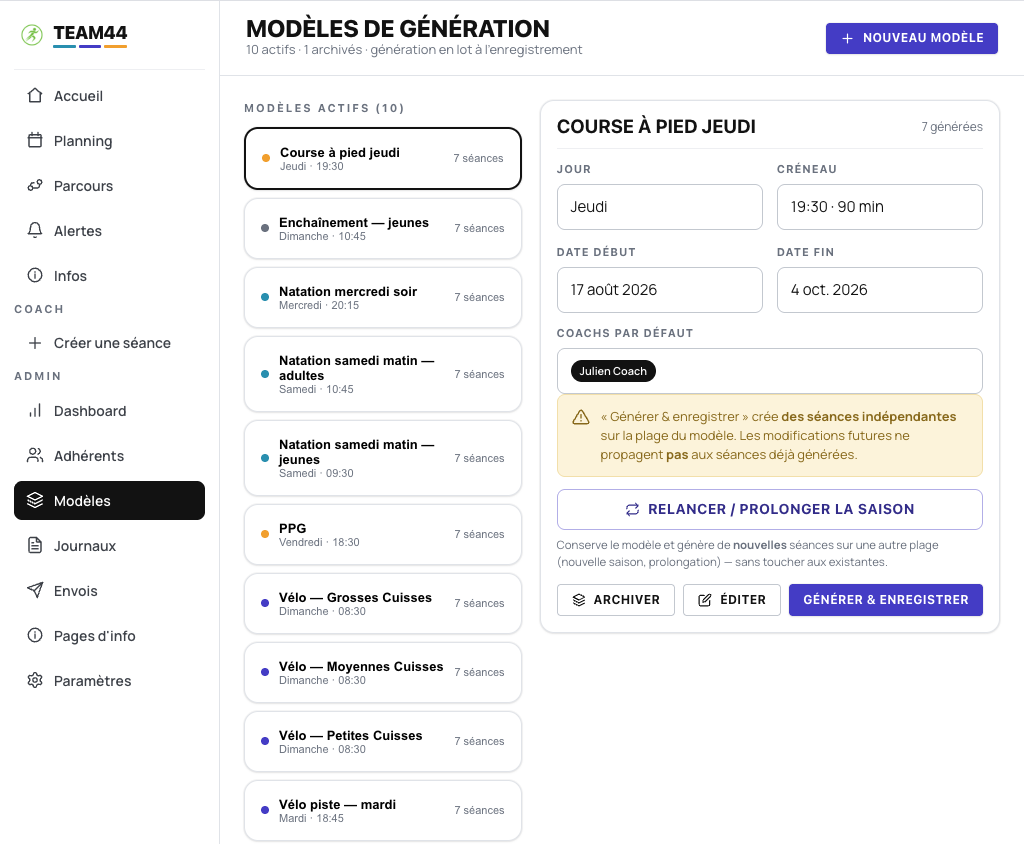Select Vélo piste — mardi model card
The width and height of the screenshot is (1024, 844).
[x=383, y=811]
